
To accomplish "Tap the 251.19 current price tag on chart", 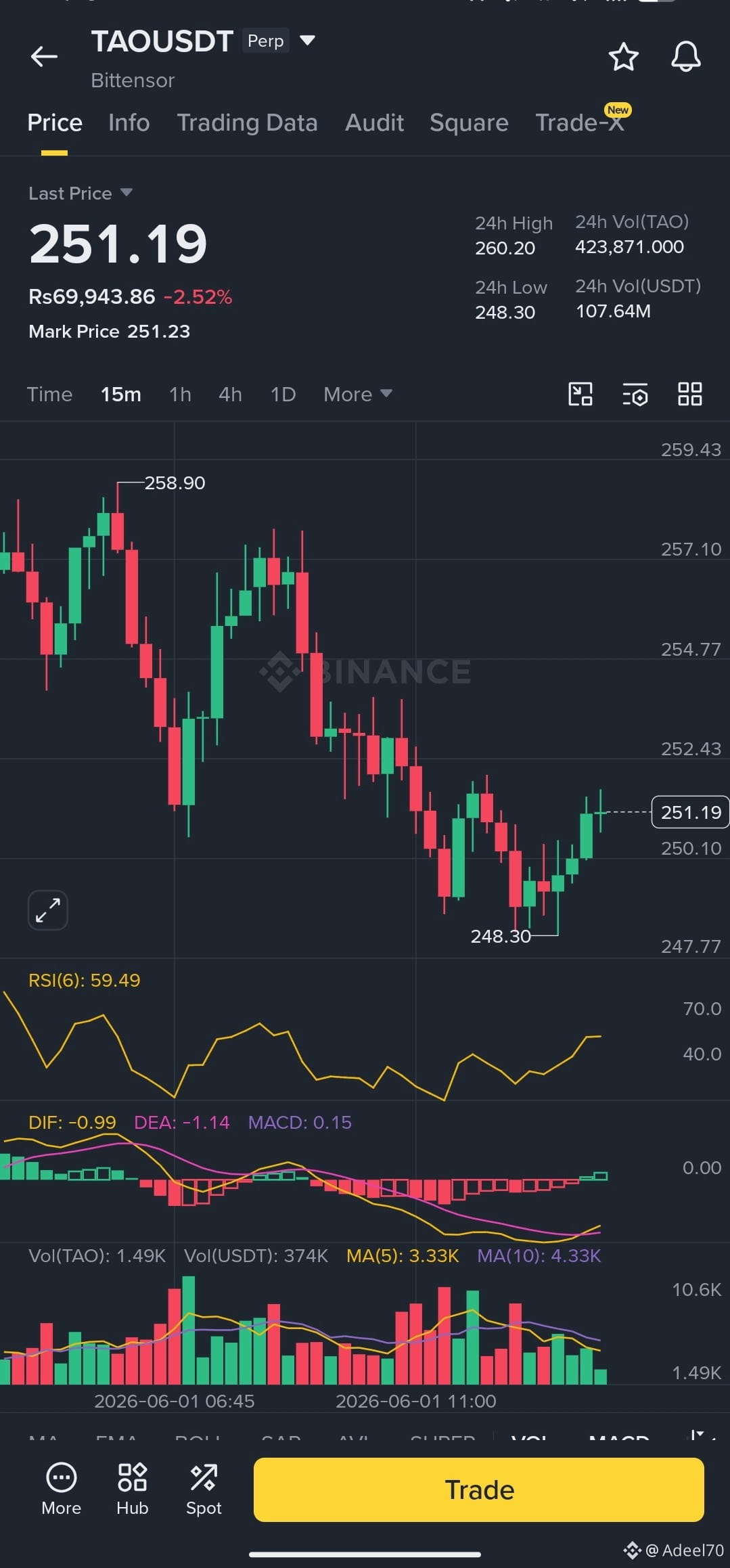I will pyautogui.click(x=690, y=812).
